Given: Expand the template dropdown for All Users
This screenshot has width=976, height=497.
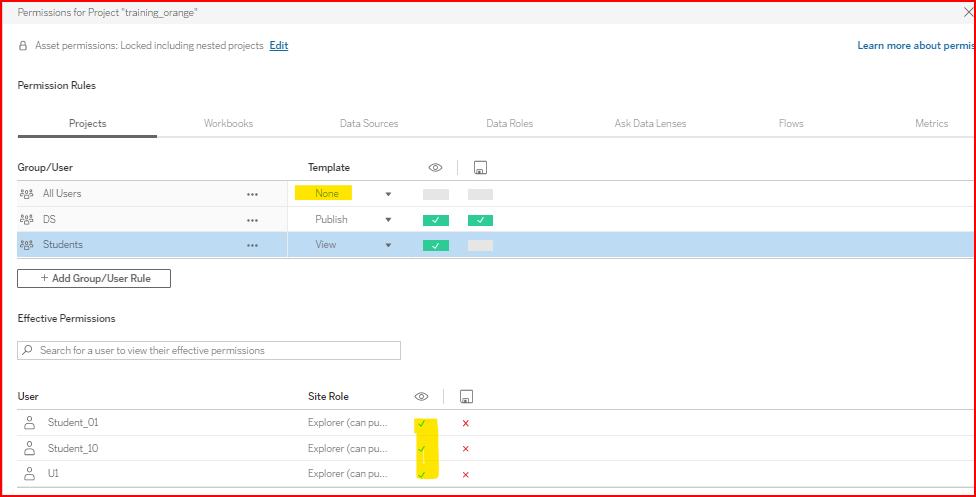Looking at the screenshot, I should click(388, 194).
